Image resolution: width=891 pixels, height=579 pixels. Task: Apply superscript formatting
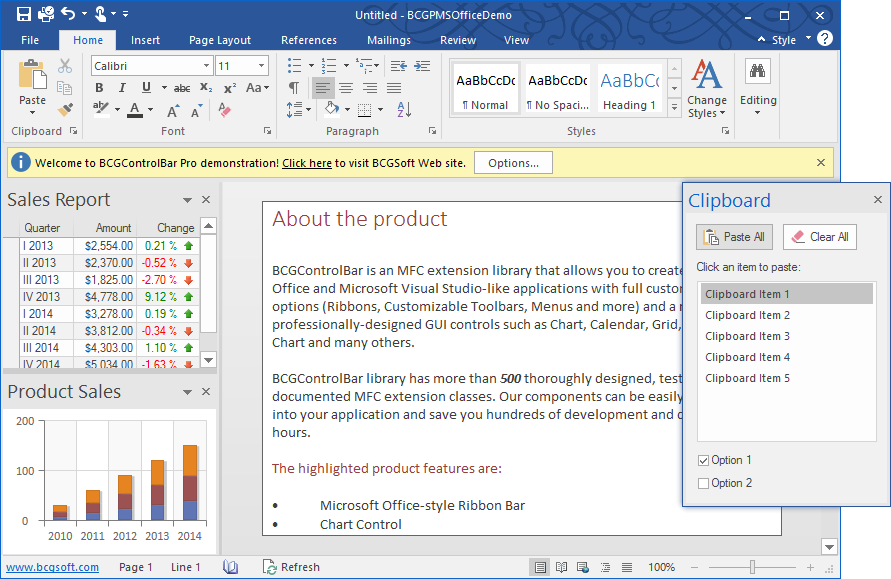pos(230,88)
